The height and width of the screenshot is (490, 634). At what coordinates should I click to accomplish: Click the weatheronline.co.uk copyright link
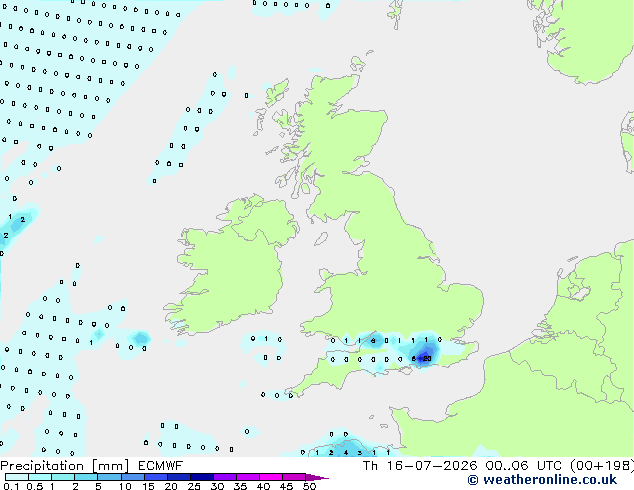(x=542, y=479)
